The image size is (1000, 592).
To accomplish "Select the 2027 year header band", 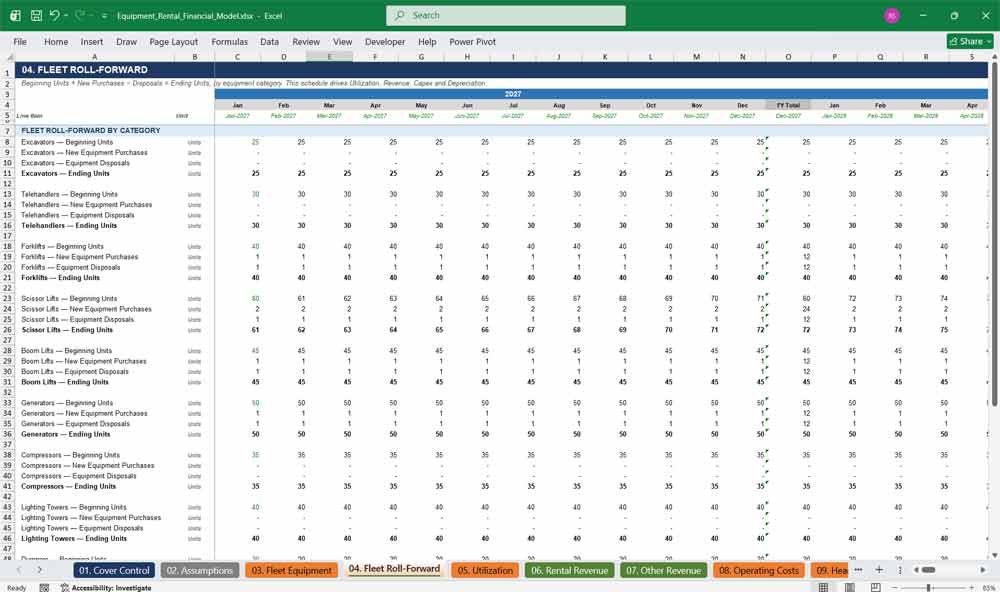I will pos(513,94).
